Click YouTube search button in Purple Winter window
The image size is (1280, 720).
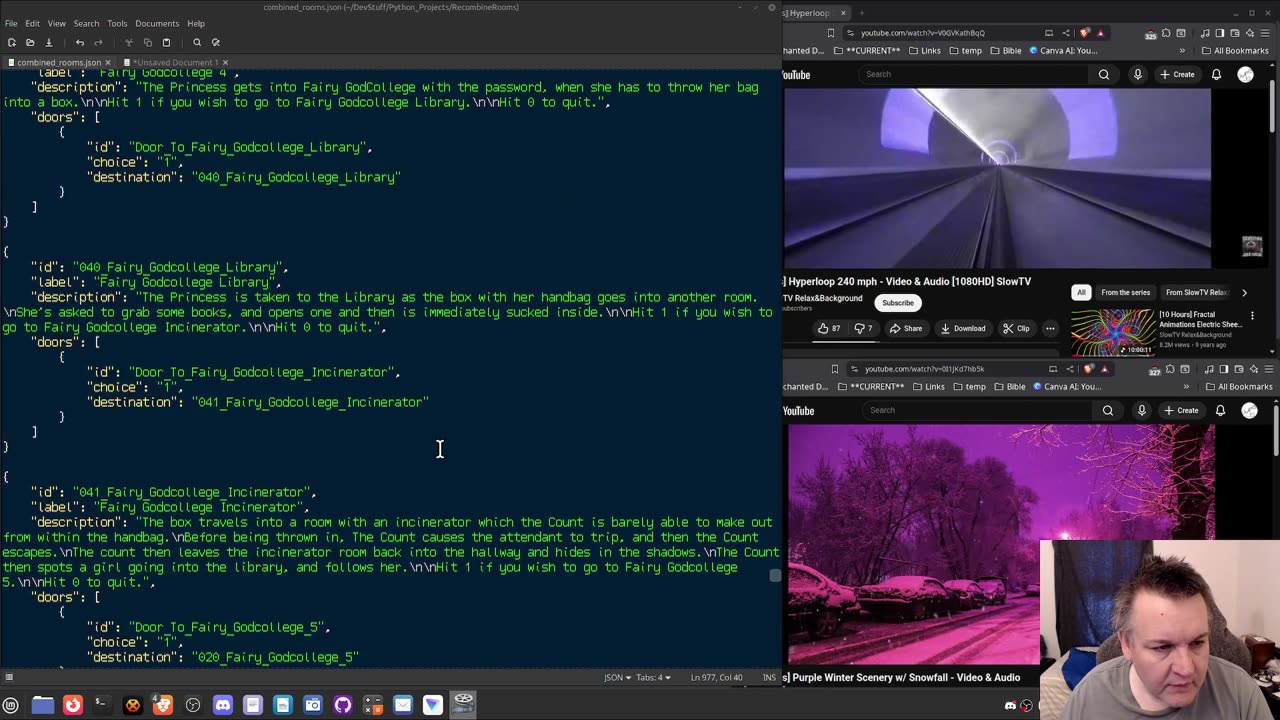click(x=1108, y=410)
